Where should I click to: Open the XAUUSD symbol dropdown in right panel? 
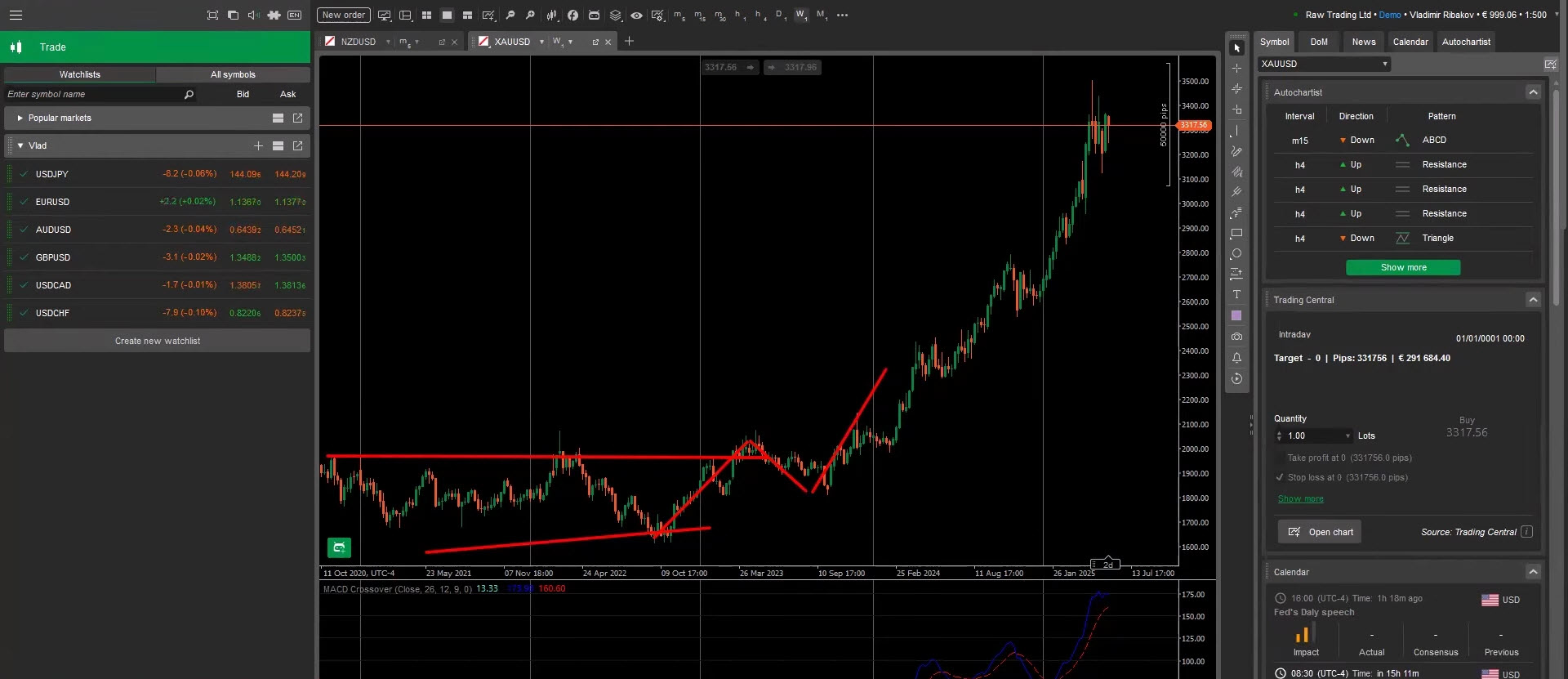1324,64
